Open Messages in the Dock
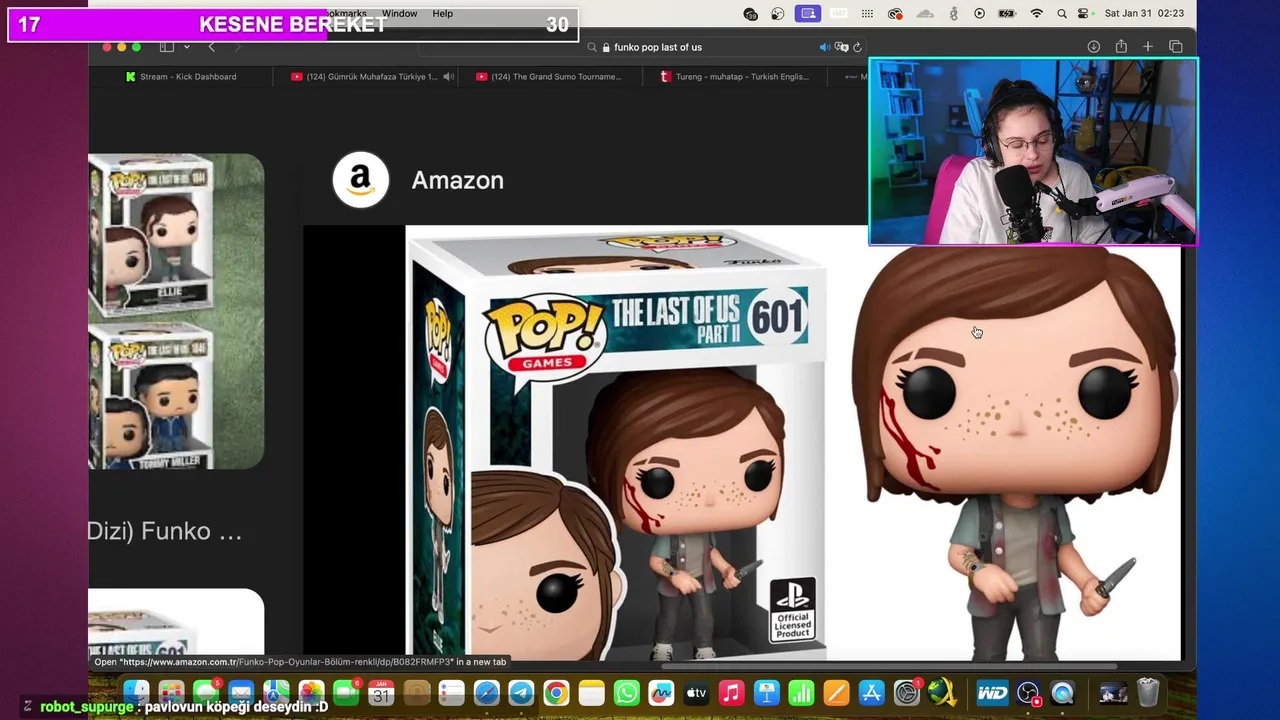The image size is (1280, 720). (x=206, y=692)
